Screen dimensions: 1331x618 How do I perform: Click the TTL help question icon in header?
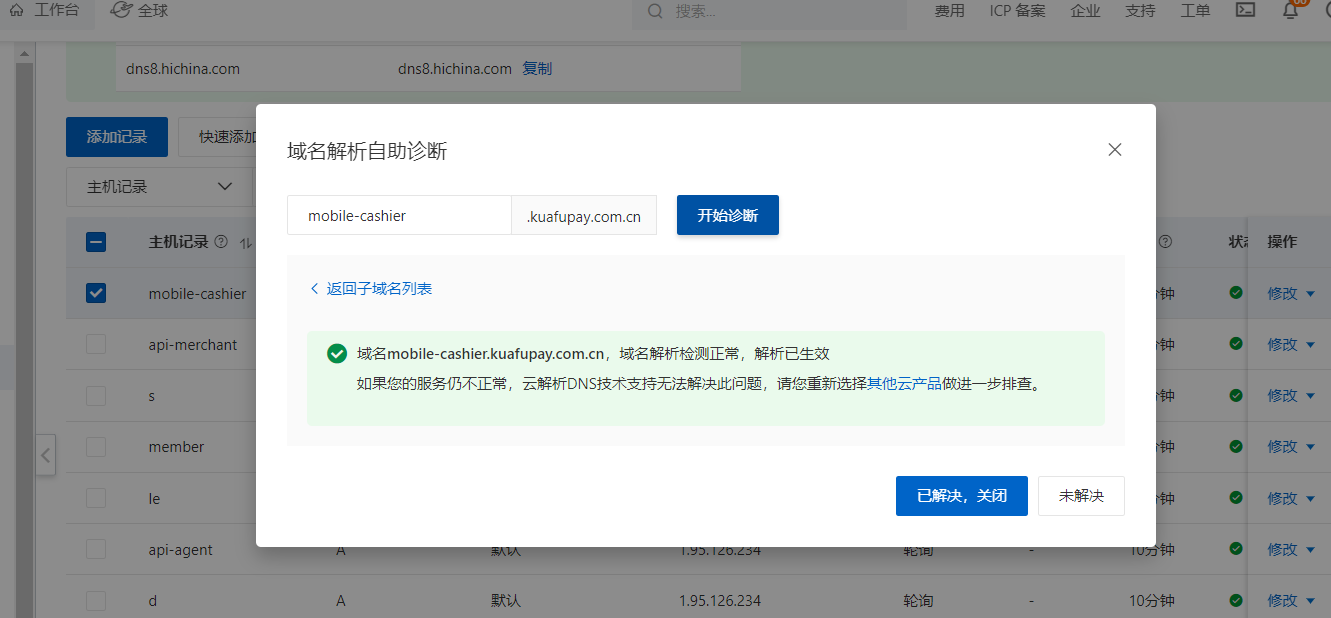click(x=1165, y=242)
